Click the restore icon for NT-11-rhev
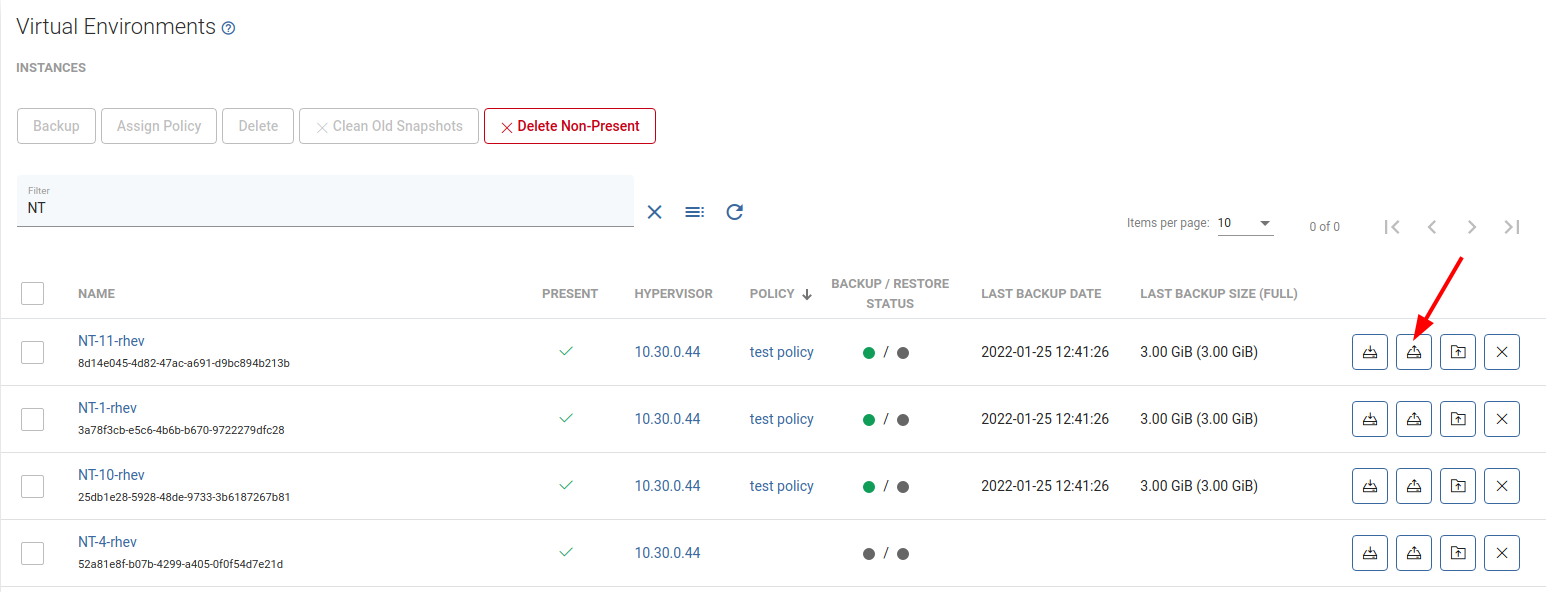1546x592 pixels. coord(1413,352)
